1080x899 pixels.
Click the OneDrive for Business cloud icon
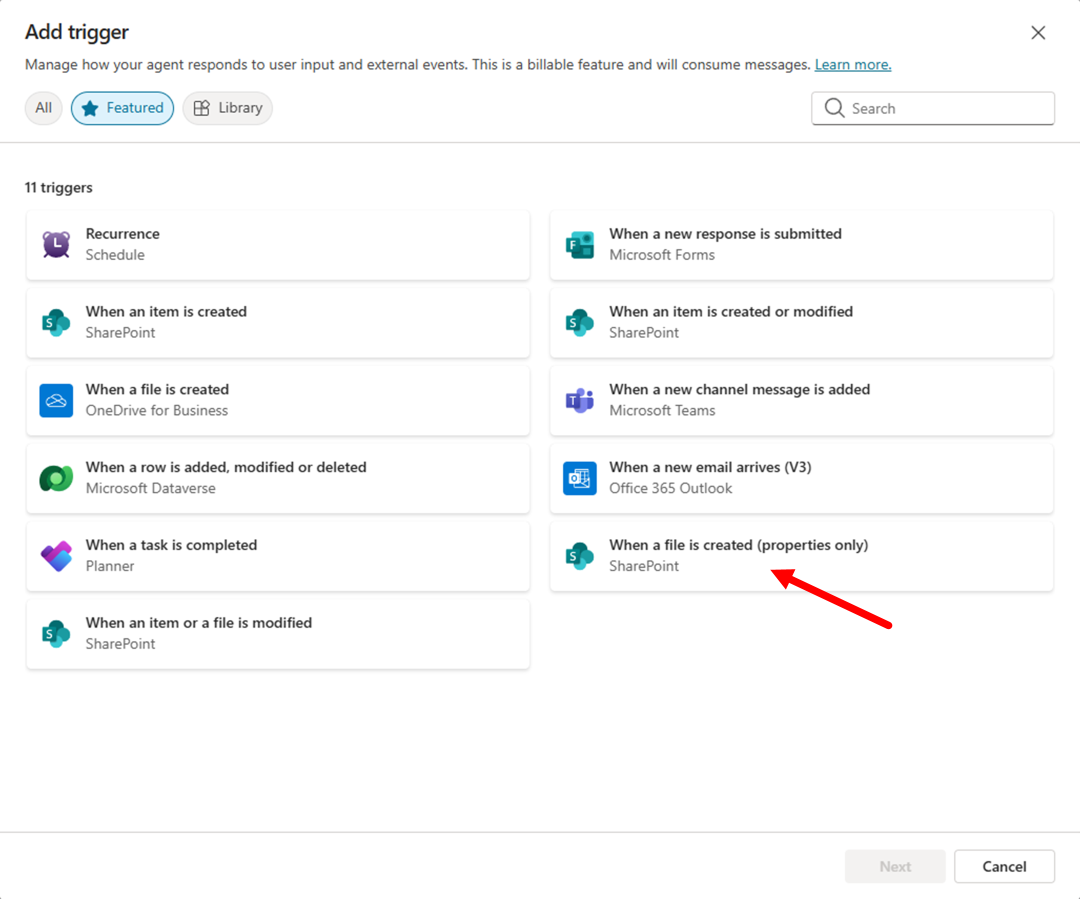(x=56, y=400)
